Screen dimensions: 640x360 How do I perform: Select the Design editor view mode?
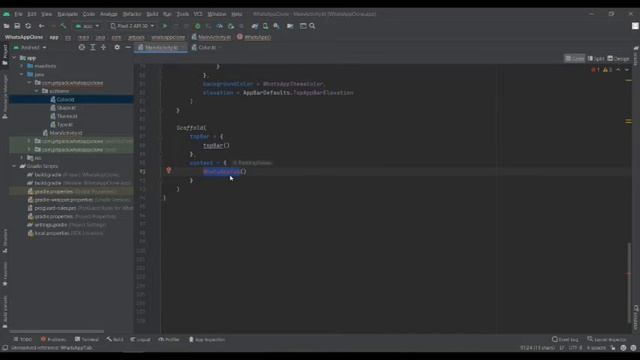[x=618, y=59]
